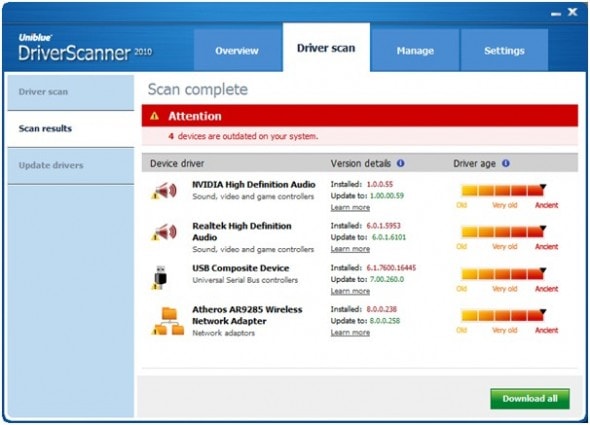Click the USB Composite Device age gauge
Screen dimensions: 590x425
pyautogui.click(x=504, y=273)
